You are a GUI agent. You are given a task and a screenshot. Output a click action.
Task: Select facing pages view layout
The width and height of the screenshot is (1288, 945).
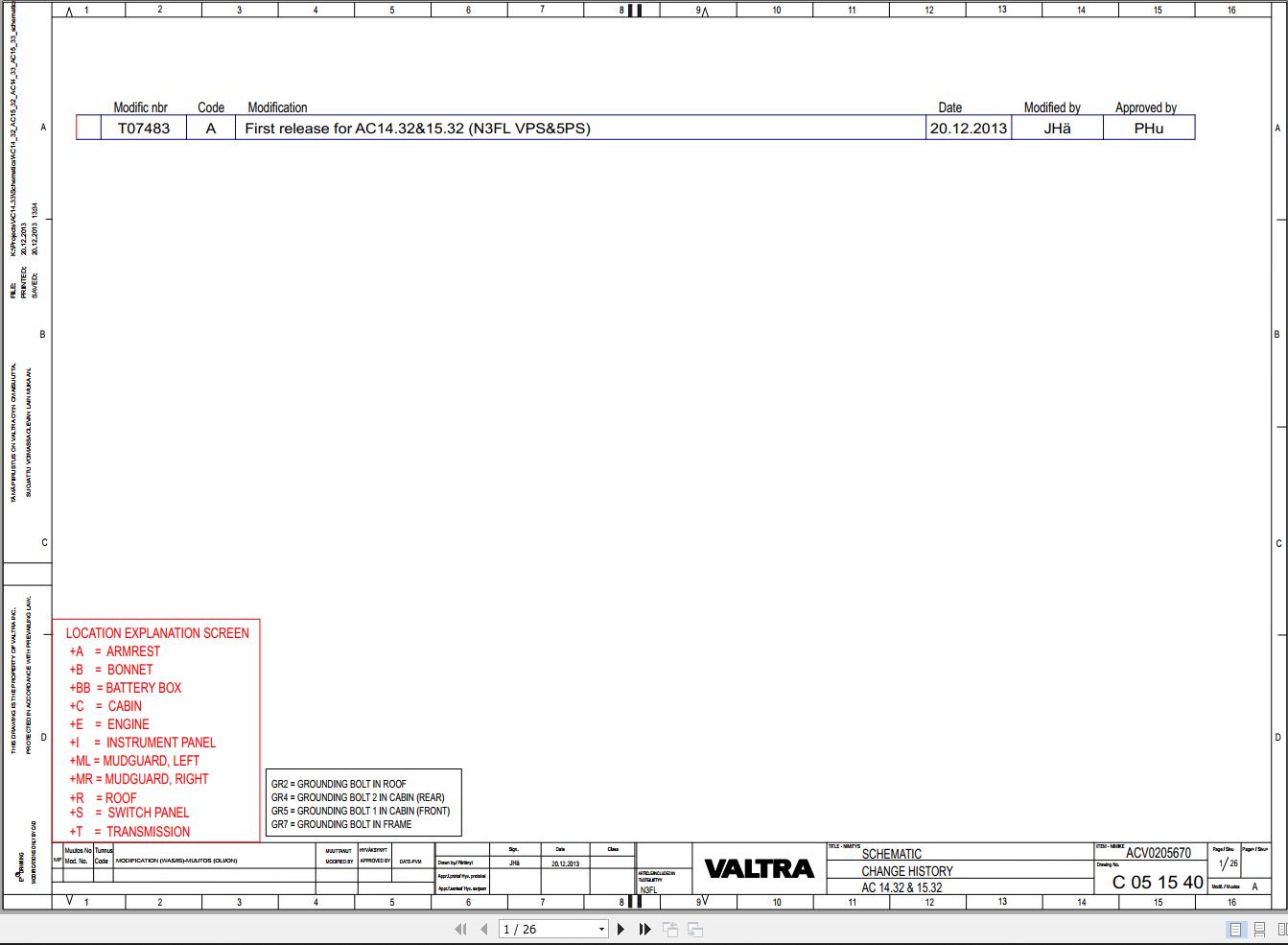tap(1281, 929)
